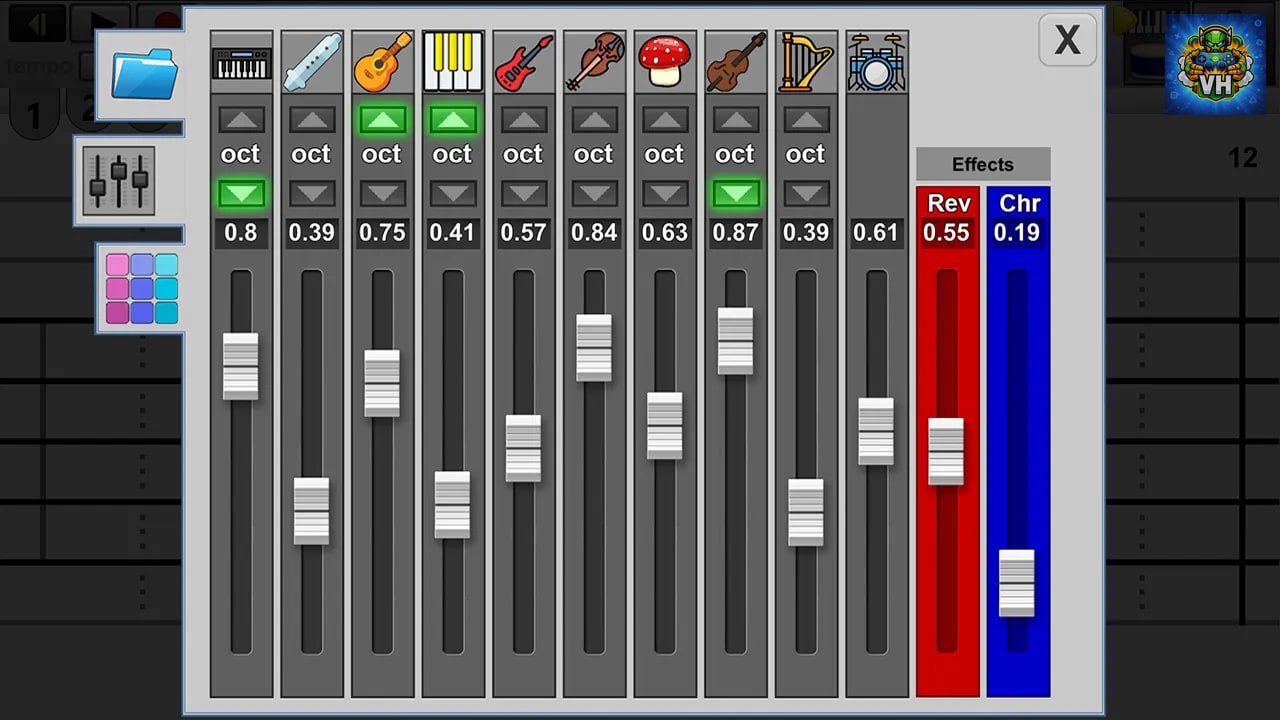The width and height of the screenshot is (1280, 720).
Task: Select the blue drum kit icon
Action: coord(877,62)
